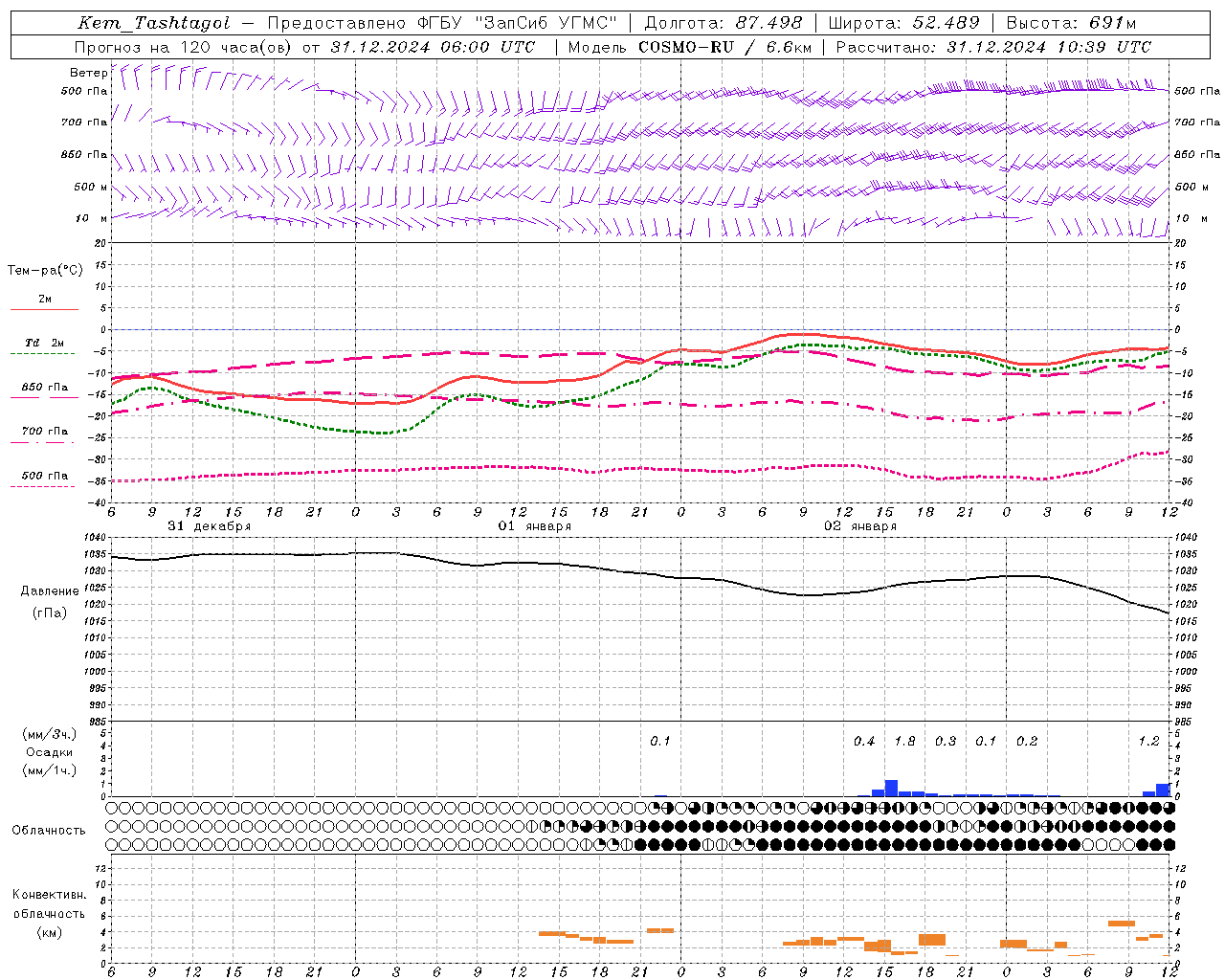Viewport: 1225px width, 980px height.
Task: Click the '0.4' precipitation value
Action: [864, 741]
